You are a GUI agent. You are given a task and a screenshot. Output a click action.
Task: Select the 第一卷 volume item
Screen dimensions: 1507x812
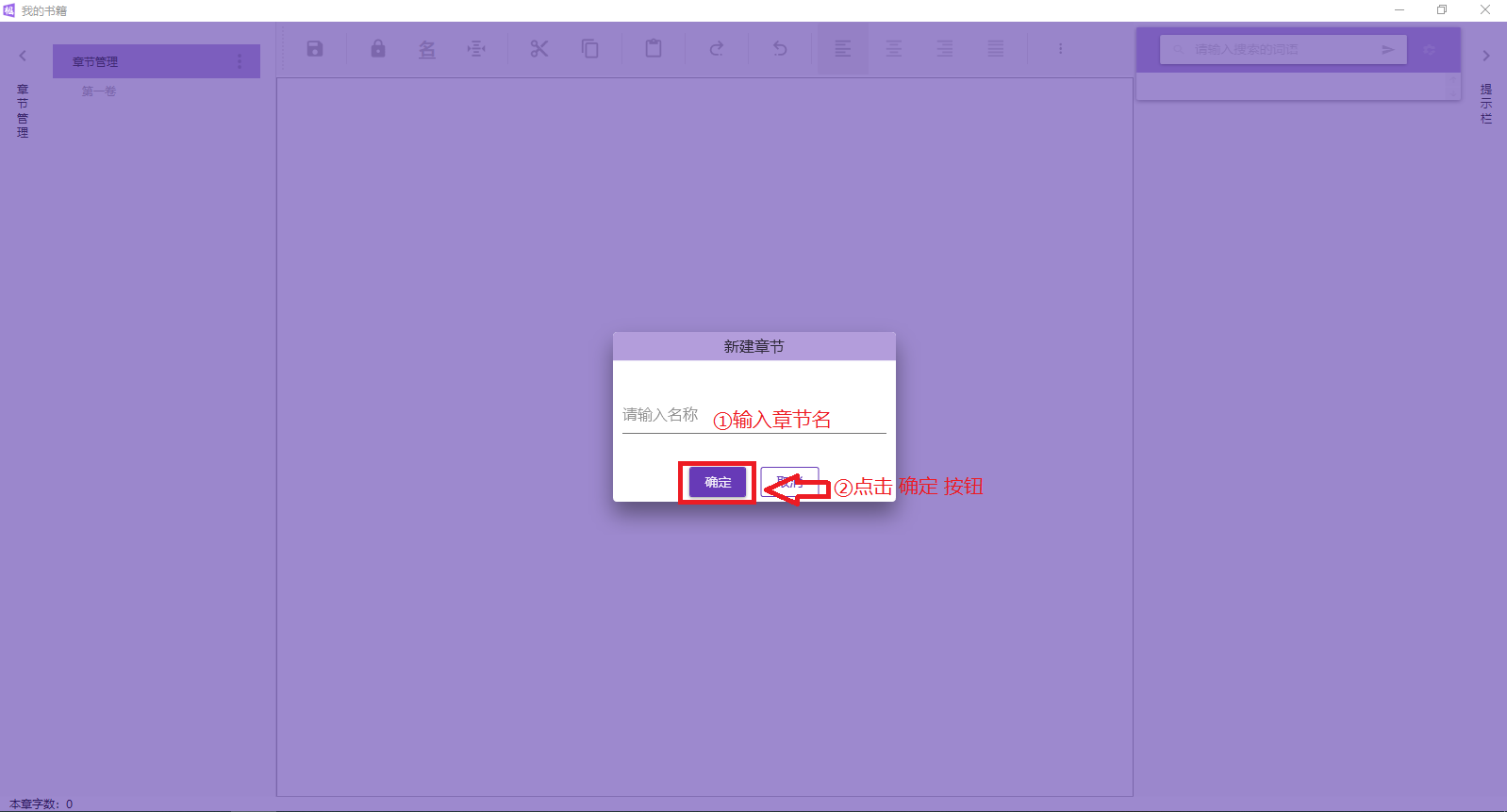tap(99, 91)
